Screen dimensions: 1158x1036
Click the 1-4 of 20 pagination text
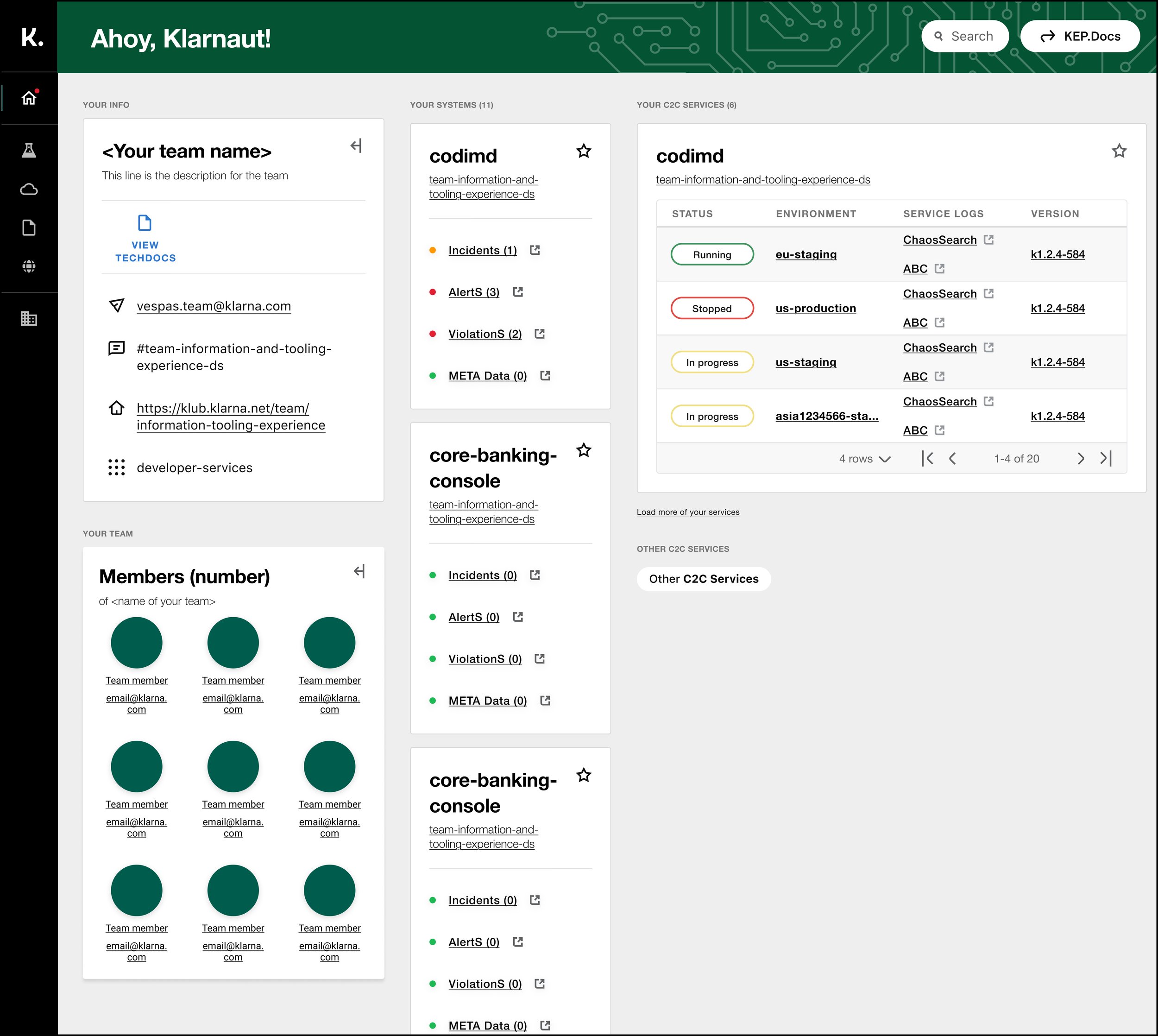(x=1016, y=459)
